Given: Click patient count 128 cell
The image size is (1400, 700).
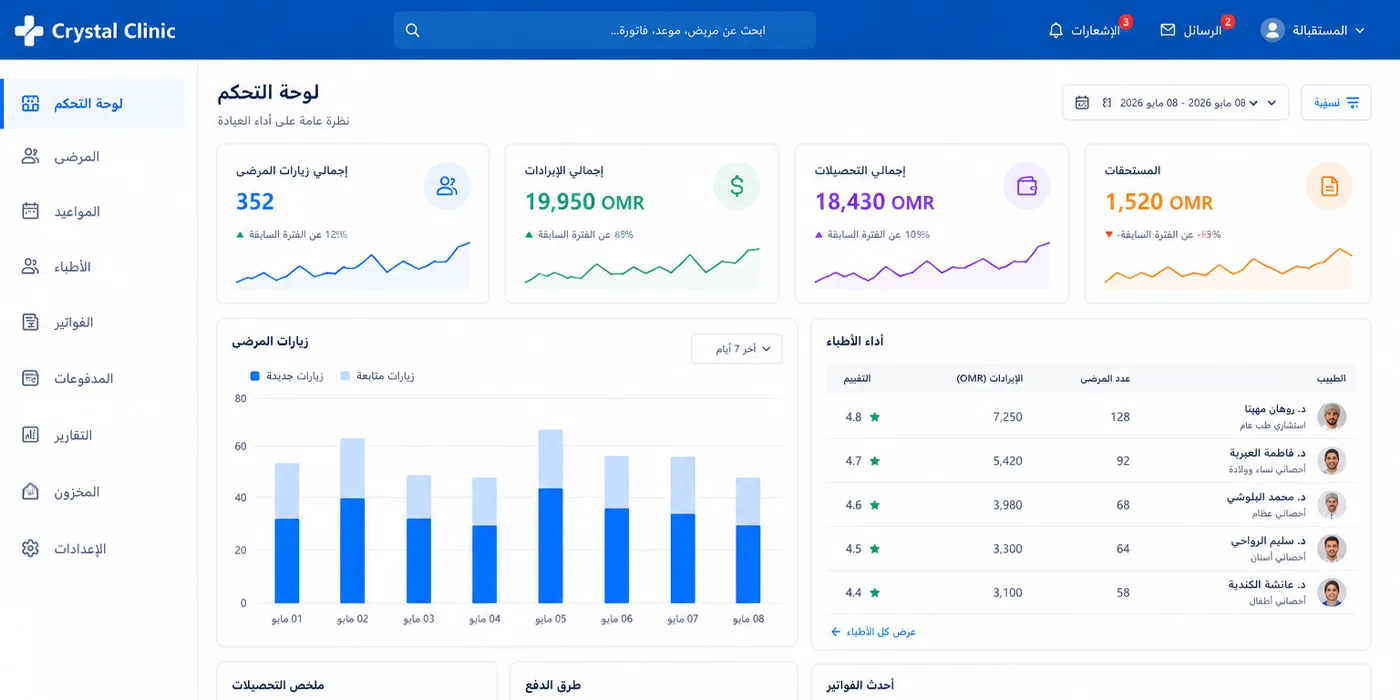Looking at the screenshot, I should click(x=1120, y=417).
